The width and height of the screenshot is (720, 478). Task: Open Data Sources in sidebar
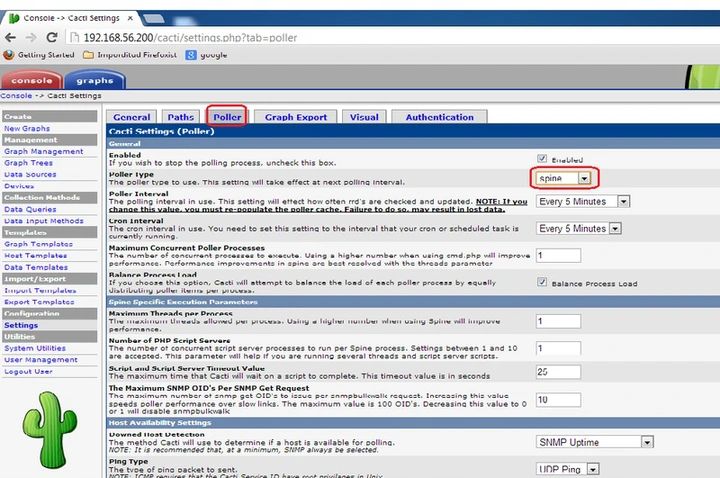point(30,174)
